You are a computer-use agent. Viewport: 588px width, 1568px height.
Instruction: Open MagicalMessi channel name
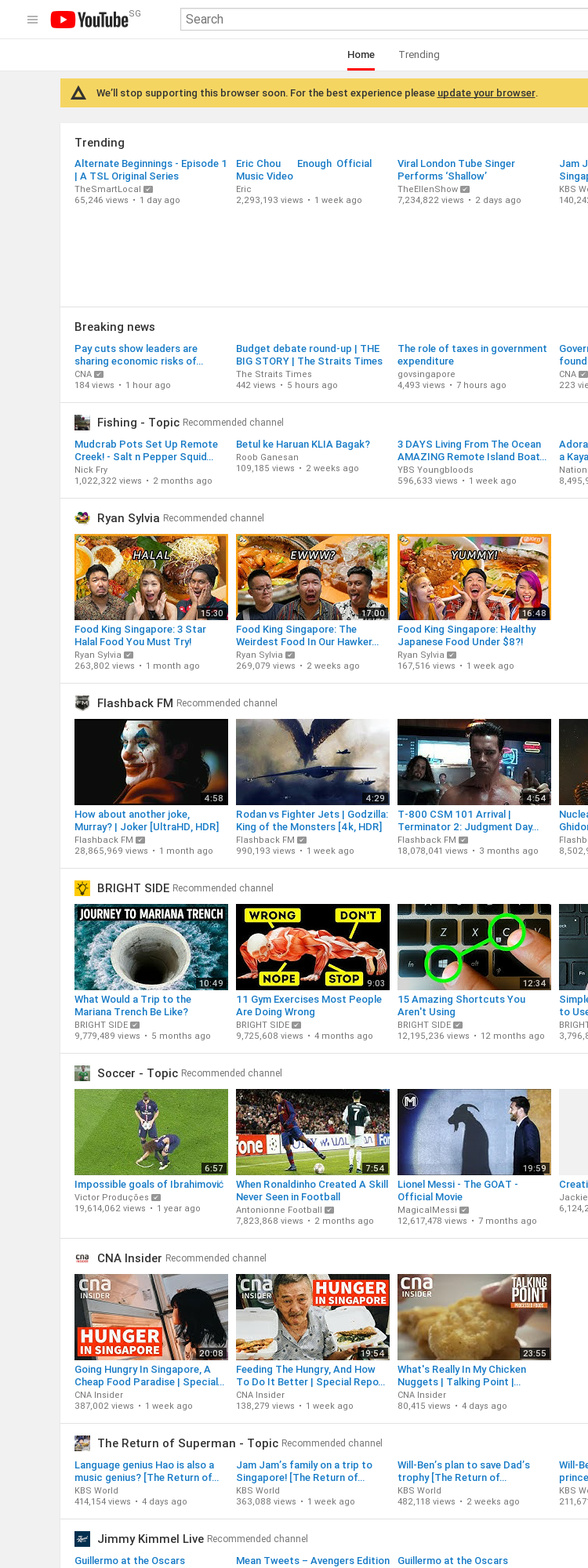tap(428, 1210)
